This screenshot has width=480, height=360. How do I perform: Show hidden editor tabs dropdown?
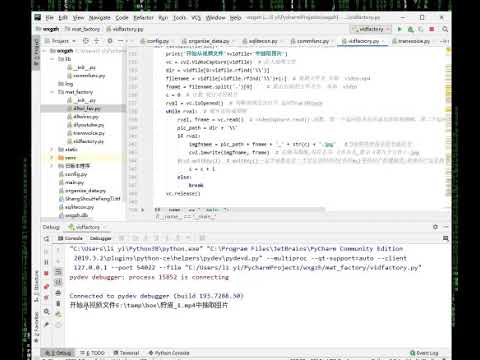pos(444,41)
